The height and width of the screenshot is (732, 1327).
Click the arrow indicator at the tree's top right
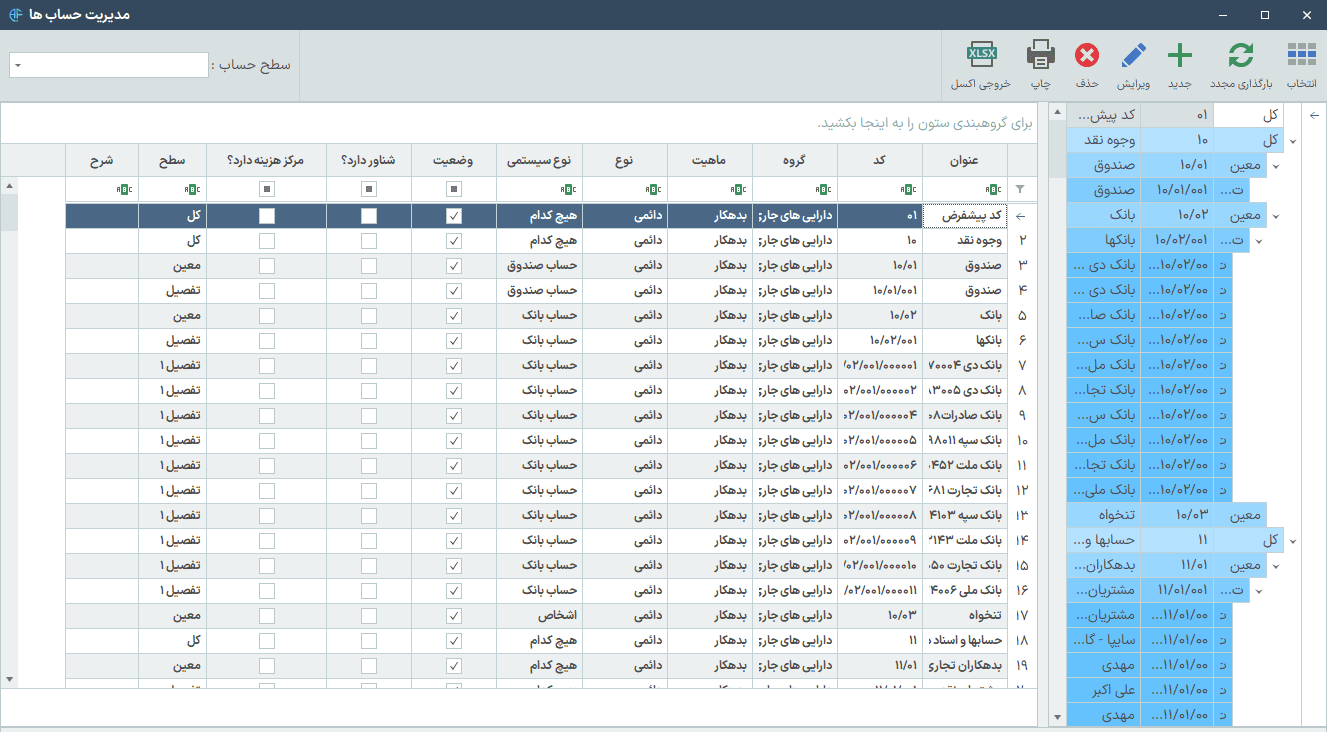(1314, 116)
